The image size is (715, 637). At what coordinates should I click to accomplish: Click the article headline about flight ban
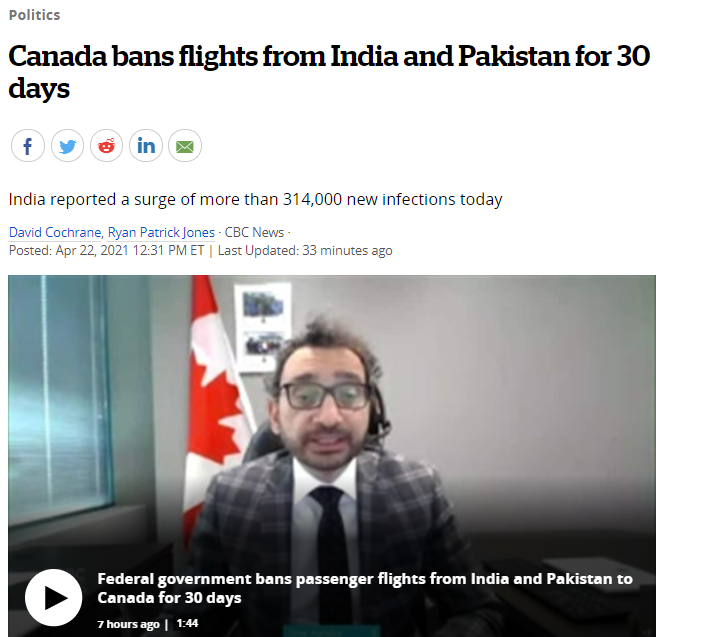pos(329,72)
